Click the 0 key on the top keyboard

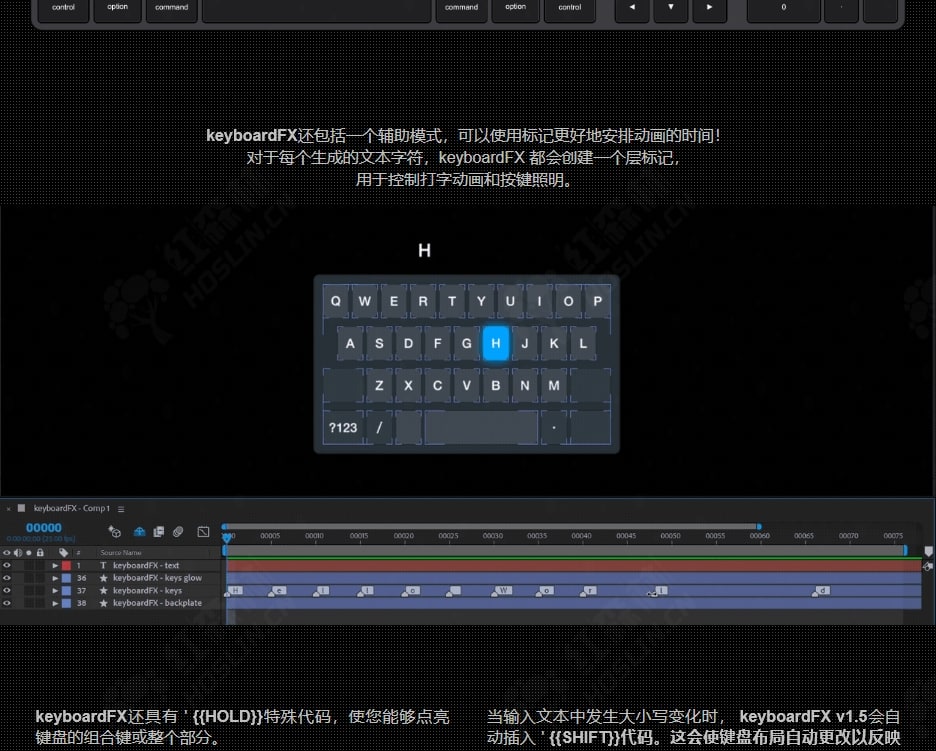click(784, 8)
